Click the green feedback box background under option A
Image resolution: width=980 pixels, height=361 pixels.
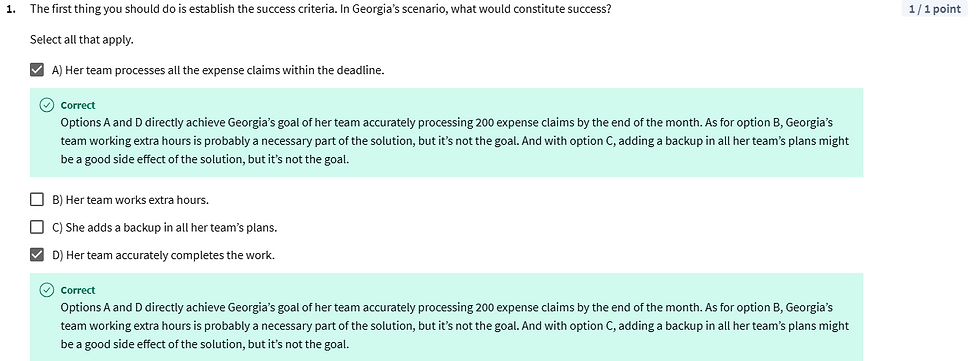tap(446, 132)
